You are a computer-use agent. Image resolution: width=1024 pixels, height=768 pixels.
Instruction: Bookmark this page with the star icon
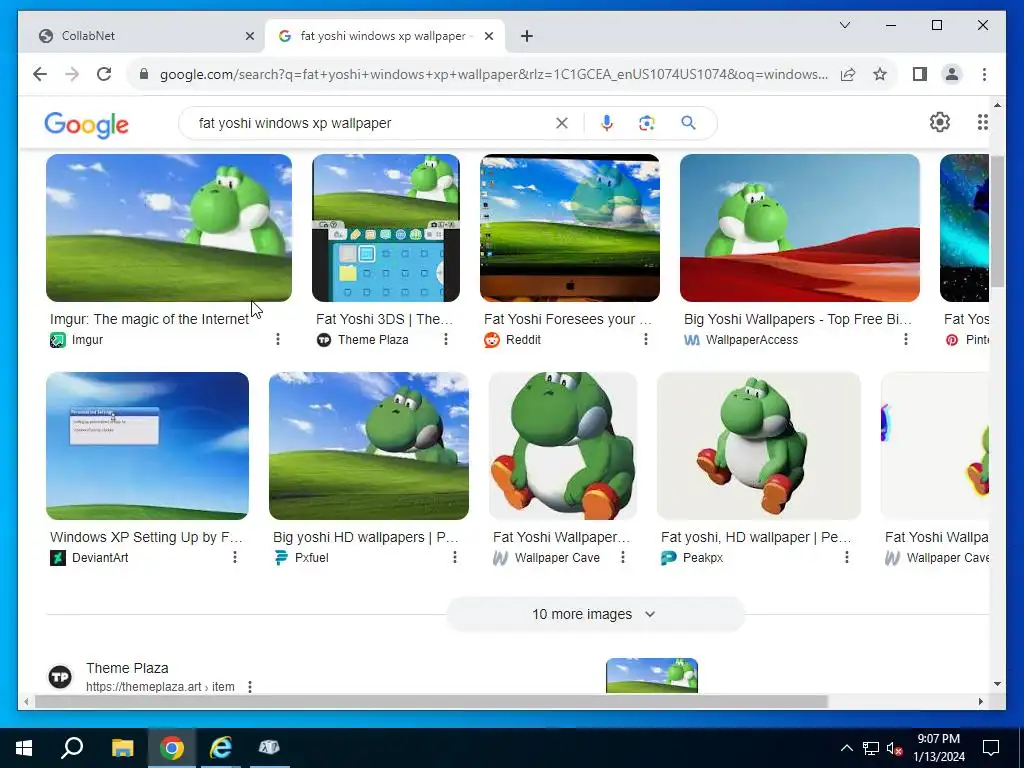tap(880, 74)
